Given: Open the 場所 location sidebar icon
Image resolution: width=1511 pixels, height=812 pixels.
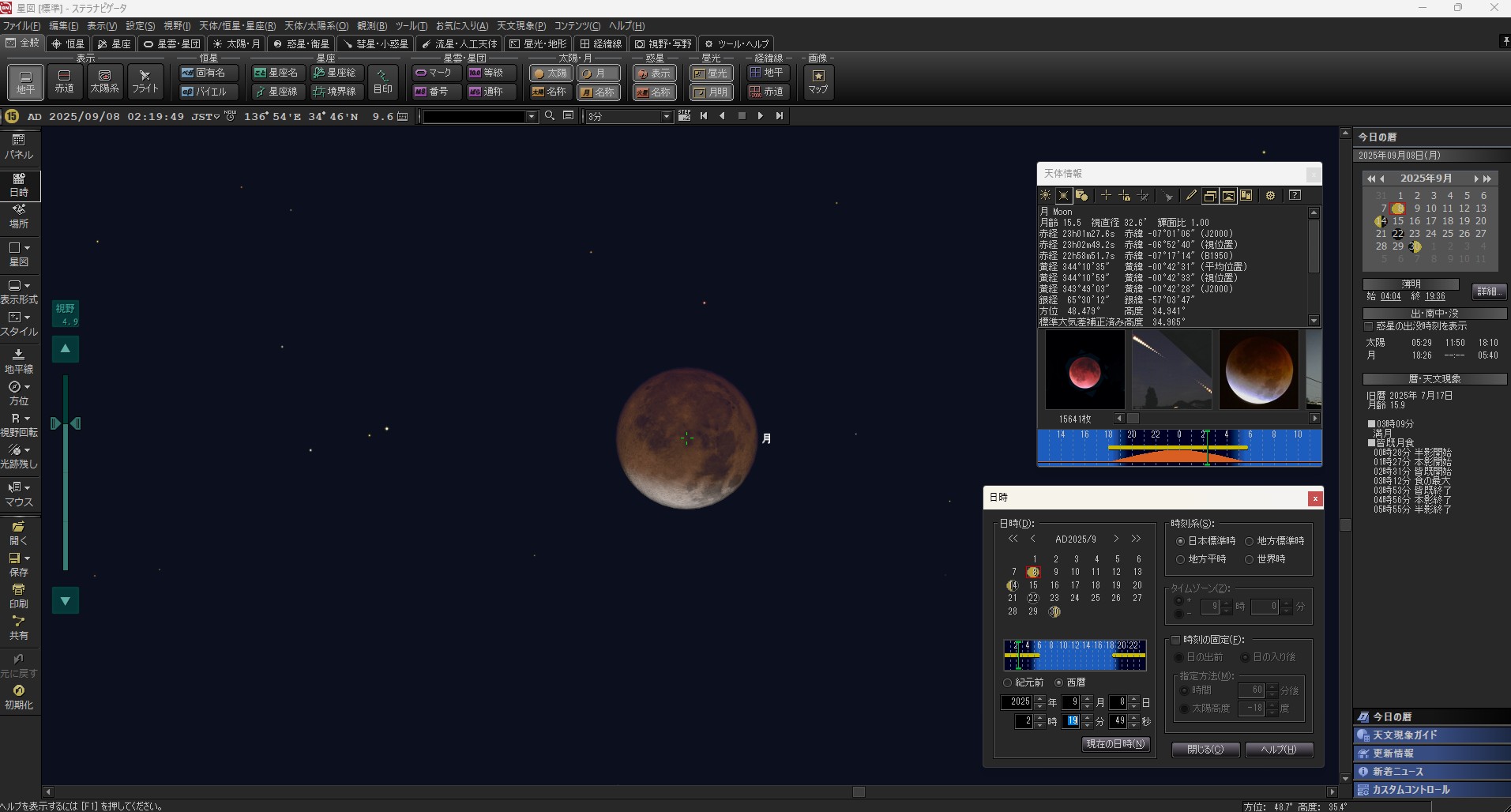Looking at the screenshot, I should click(x=19, y=216).
